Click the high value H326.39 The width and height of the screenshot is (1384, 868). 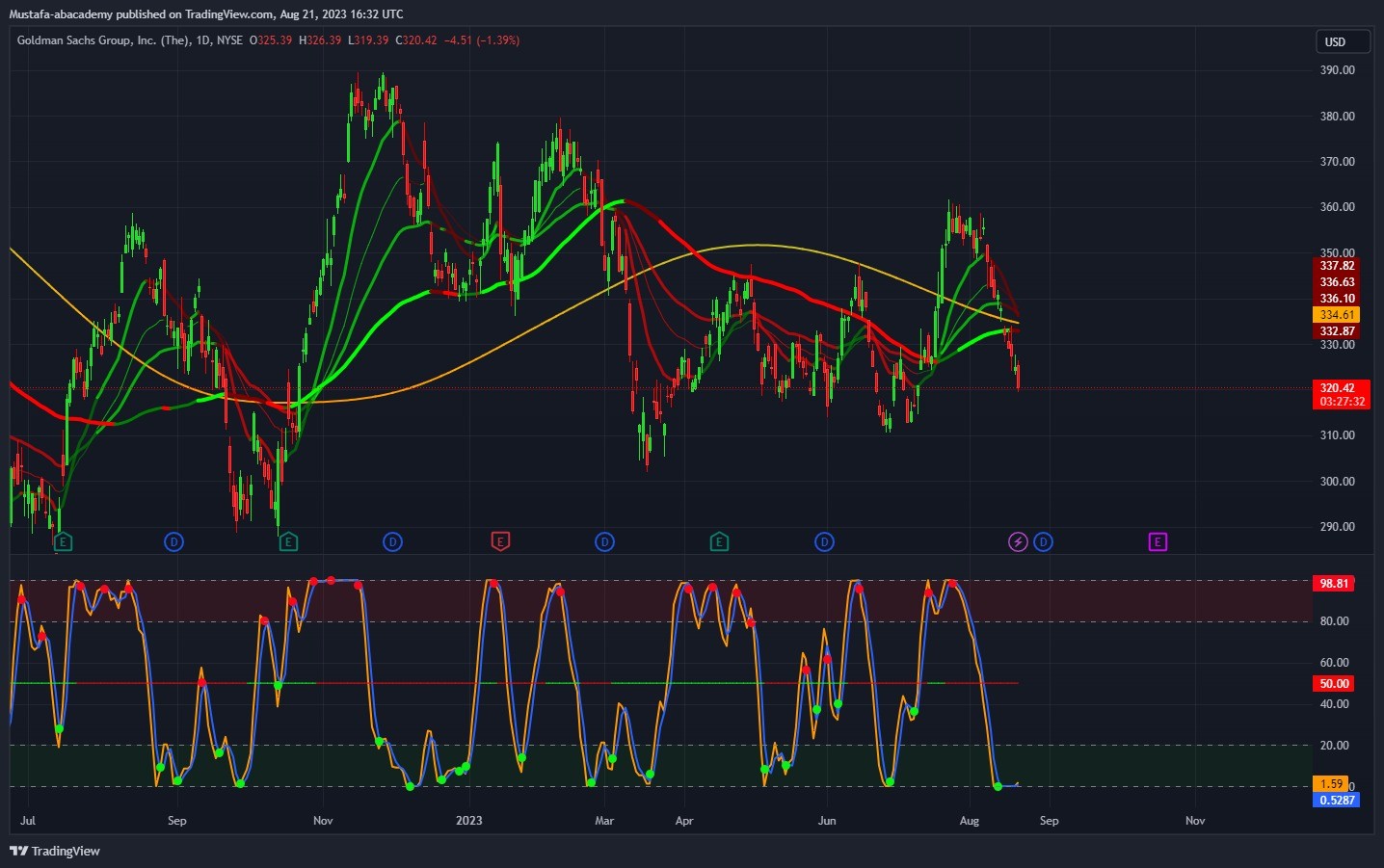[x=320, y=40]
